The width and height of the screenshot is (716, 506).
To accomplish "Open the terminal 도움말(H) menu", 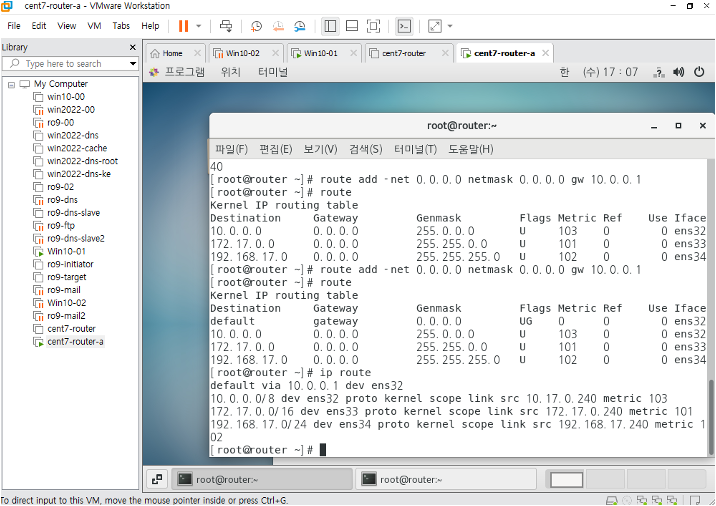I will click(x=471, y=149).
